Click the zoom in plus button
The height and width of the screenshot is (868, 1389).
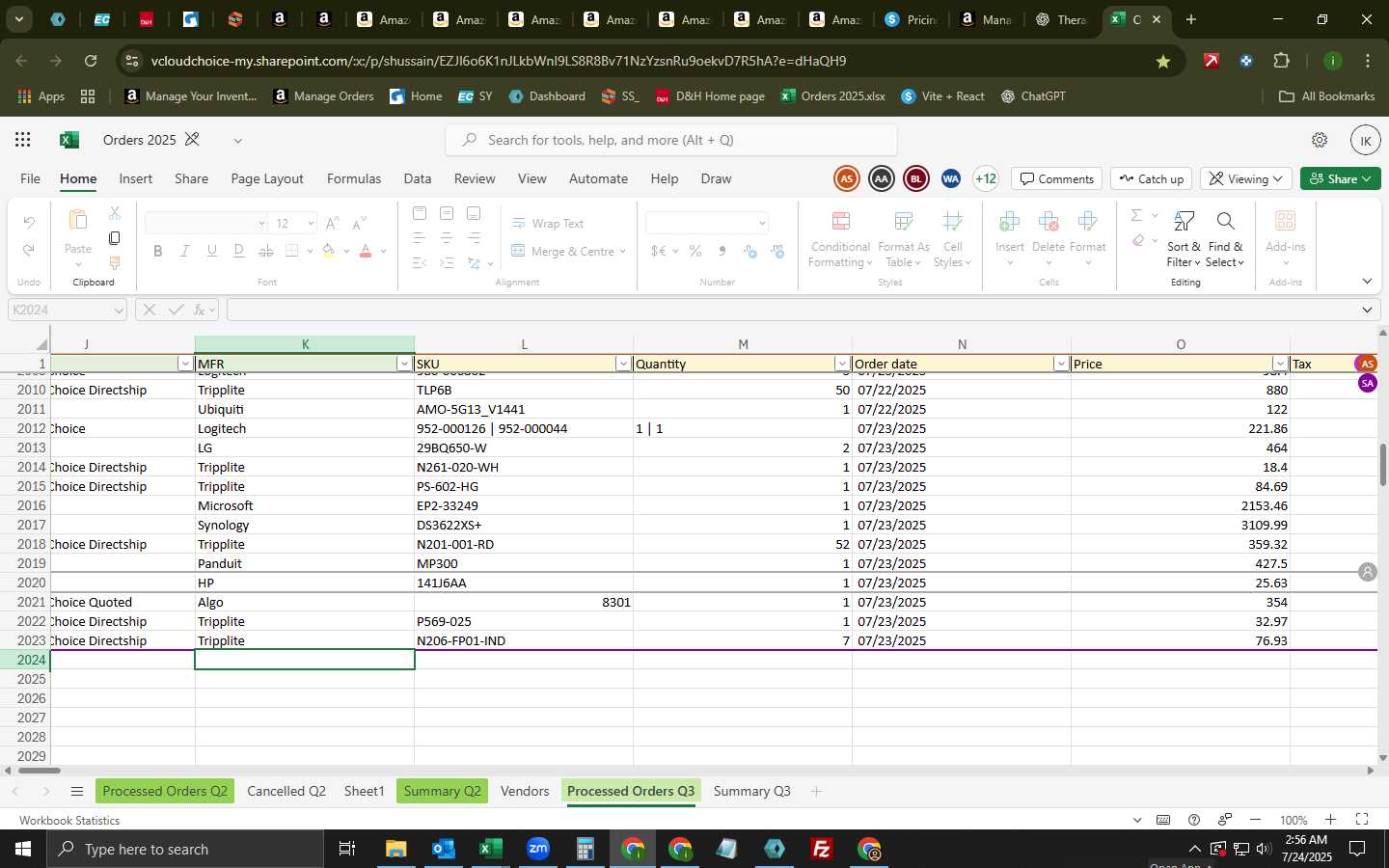pos(1330,820)
